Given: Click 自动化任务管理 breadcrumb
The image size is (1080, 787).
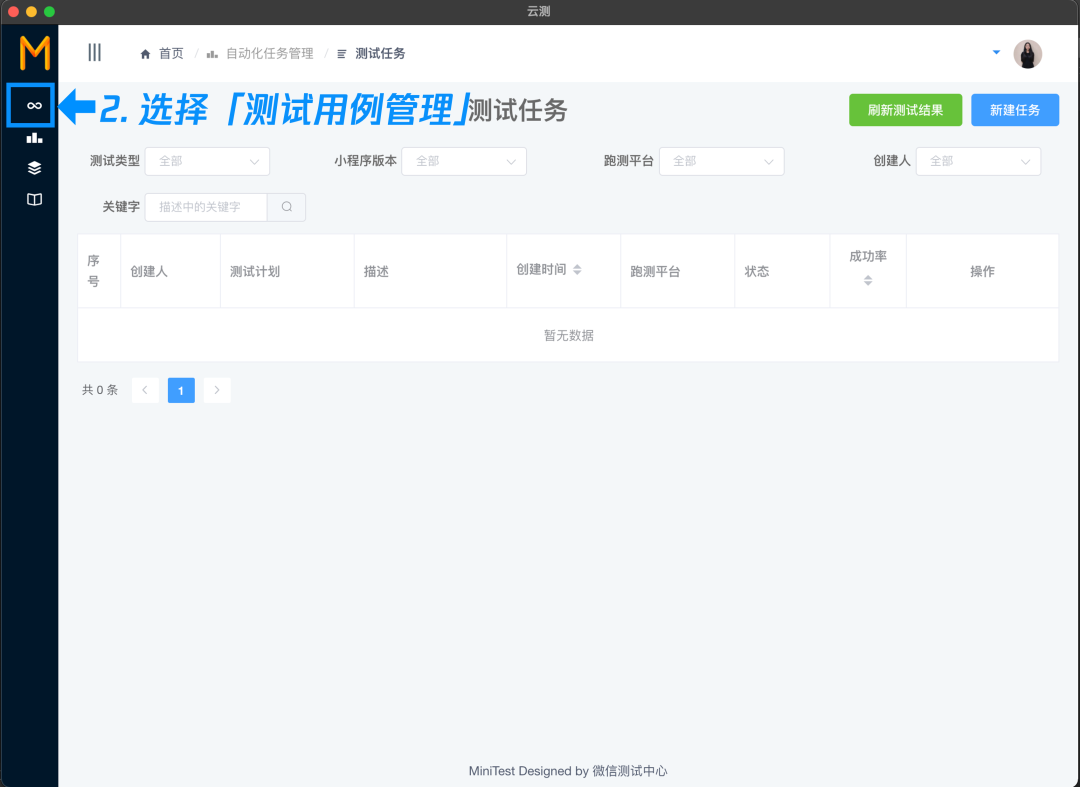Looking at the screenshot, I should pyautogui.click(x=269, y=54).
